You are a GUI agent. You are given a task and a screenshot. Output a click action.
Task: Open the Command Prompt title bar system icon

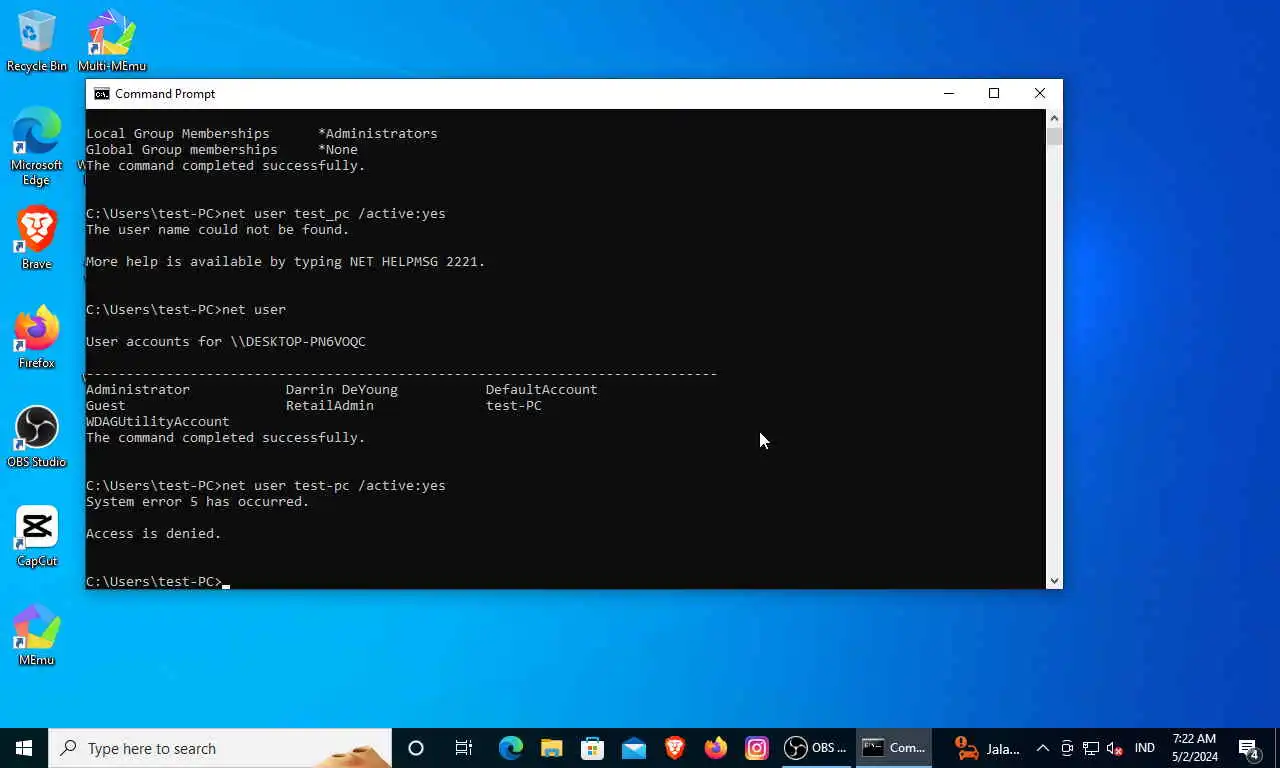[102, 94]
